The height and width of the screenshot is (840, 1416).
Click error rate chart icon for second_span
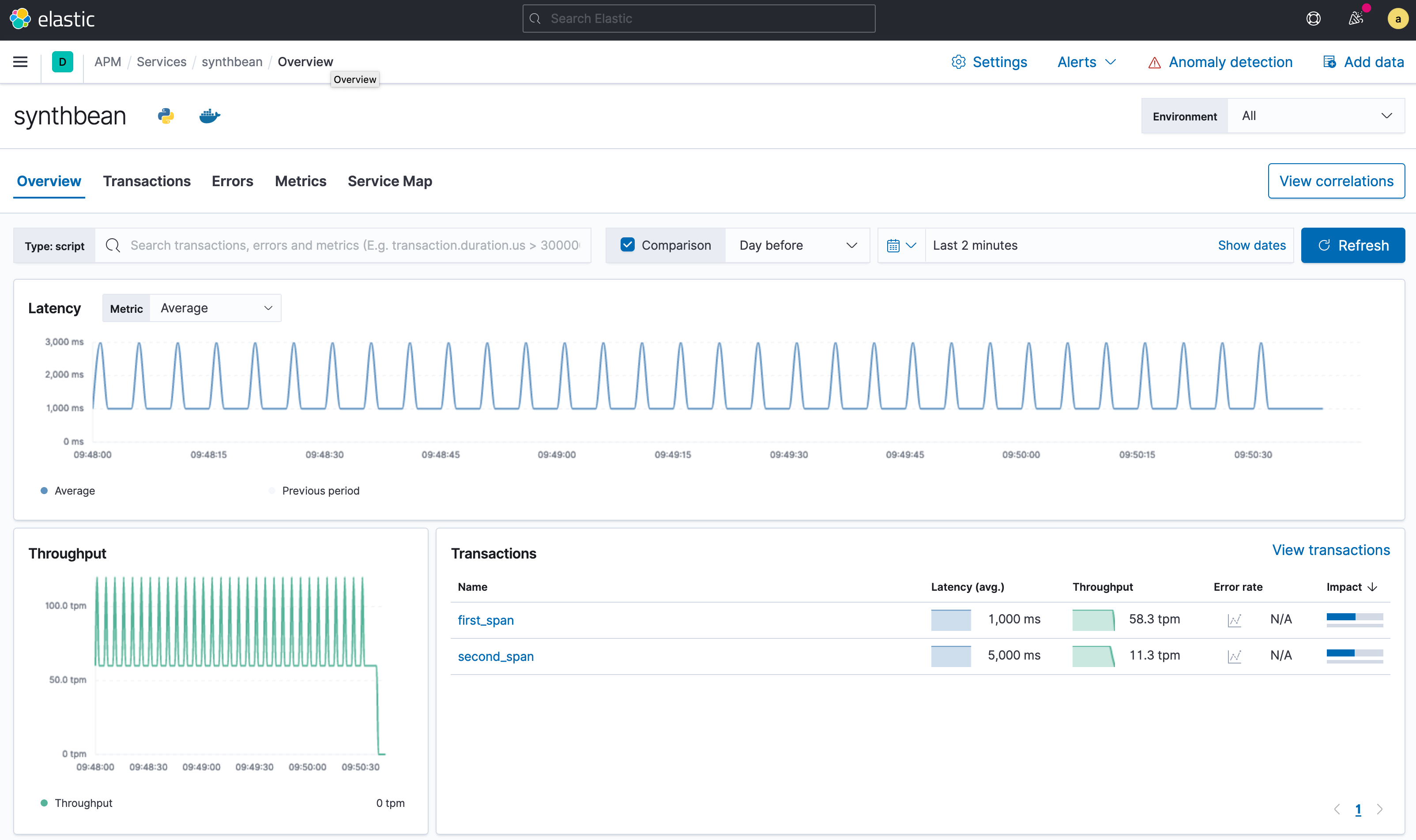[x=1234, y=656]
